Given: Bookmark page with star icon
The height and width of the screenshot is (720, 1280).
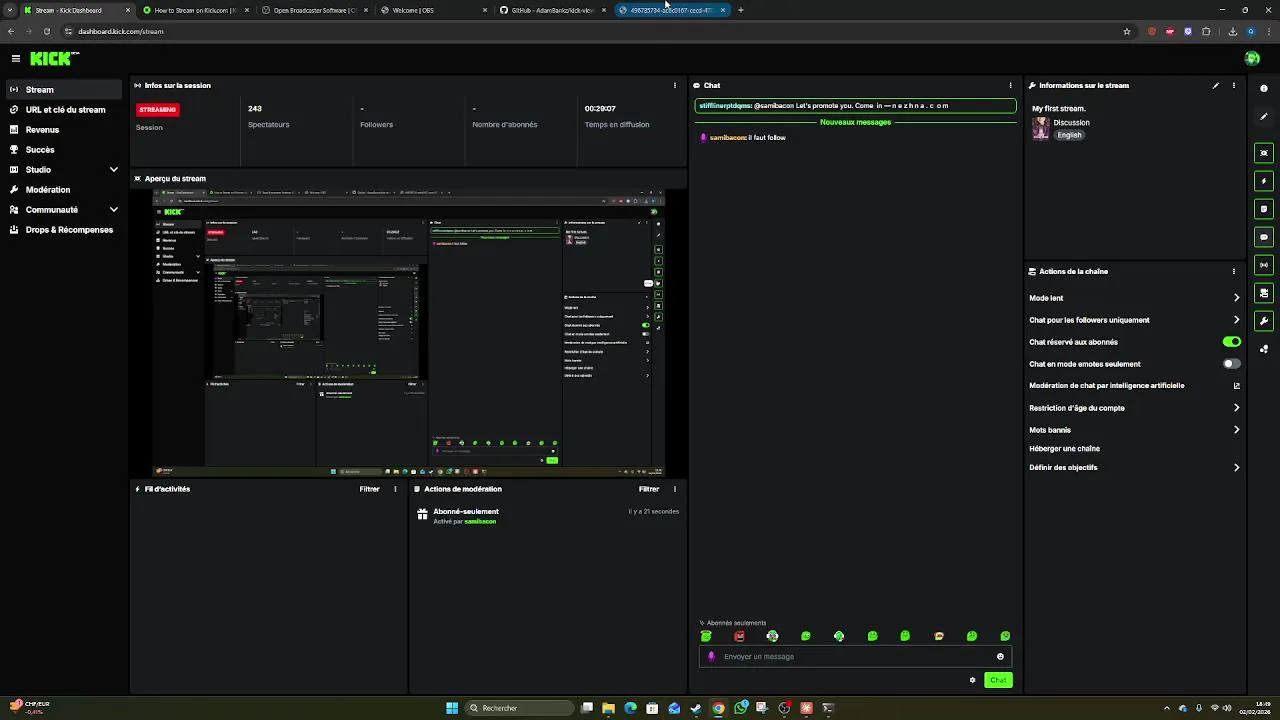Looking at the screenshot, I should click(x=1127, y=31).
